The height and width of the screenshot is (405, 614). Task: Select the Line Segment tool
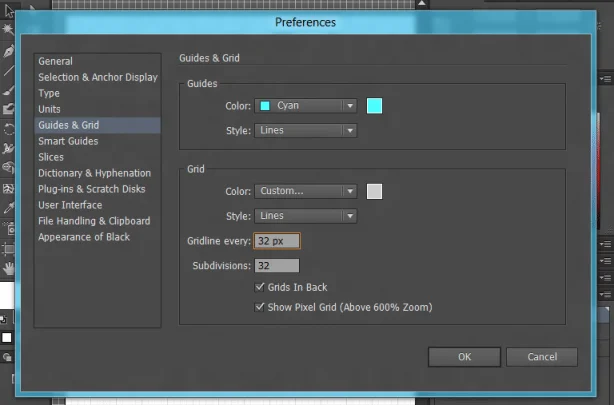point(8,71)
